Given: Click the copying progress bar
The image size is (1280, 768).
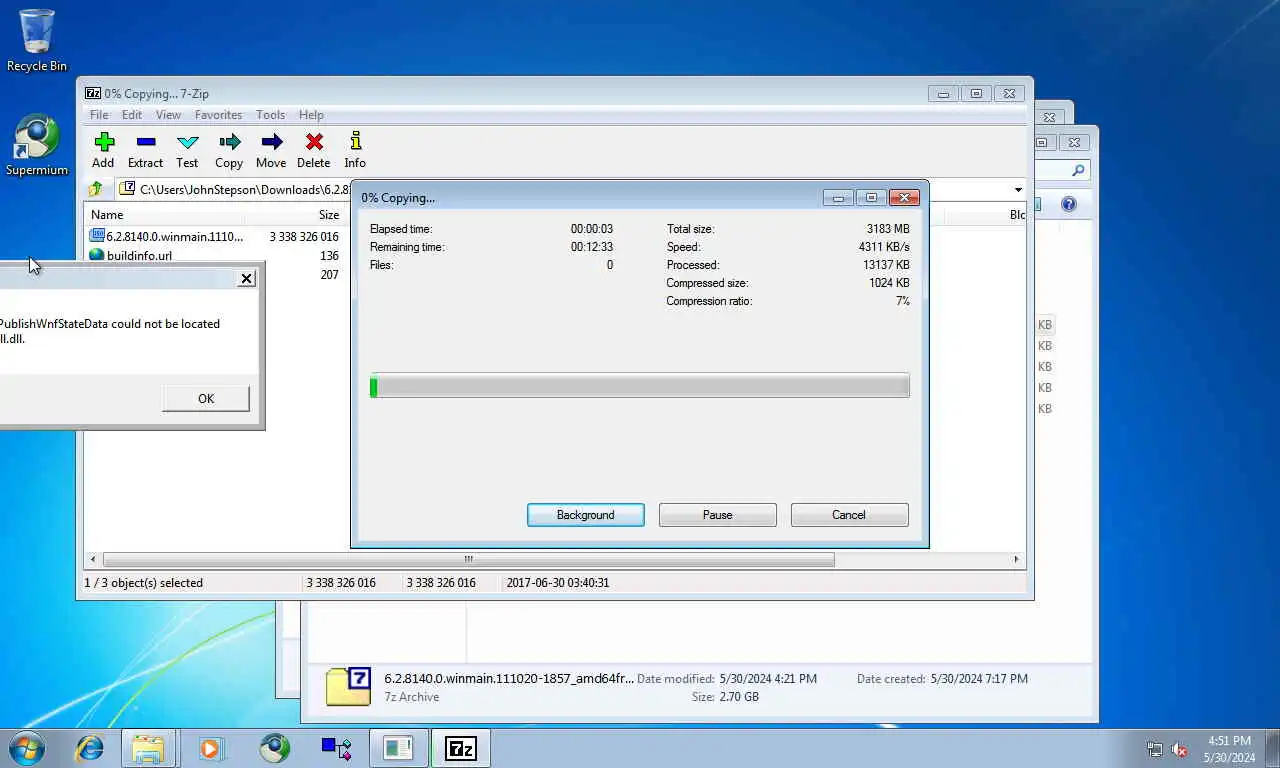Looking at the screenshot, I should (x=640, y=386).
